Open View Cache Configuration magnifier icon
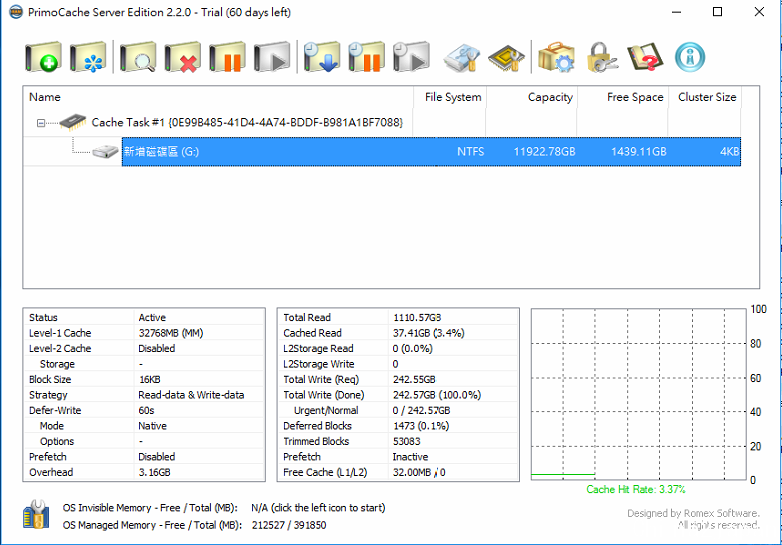782x545 pixels. [138, 57]
